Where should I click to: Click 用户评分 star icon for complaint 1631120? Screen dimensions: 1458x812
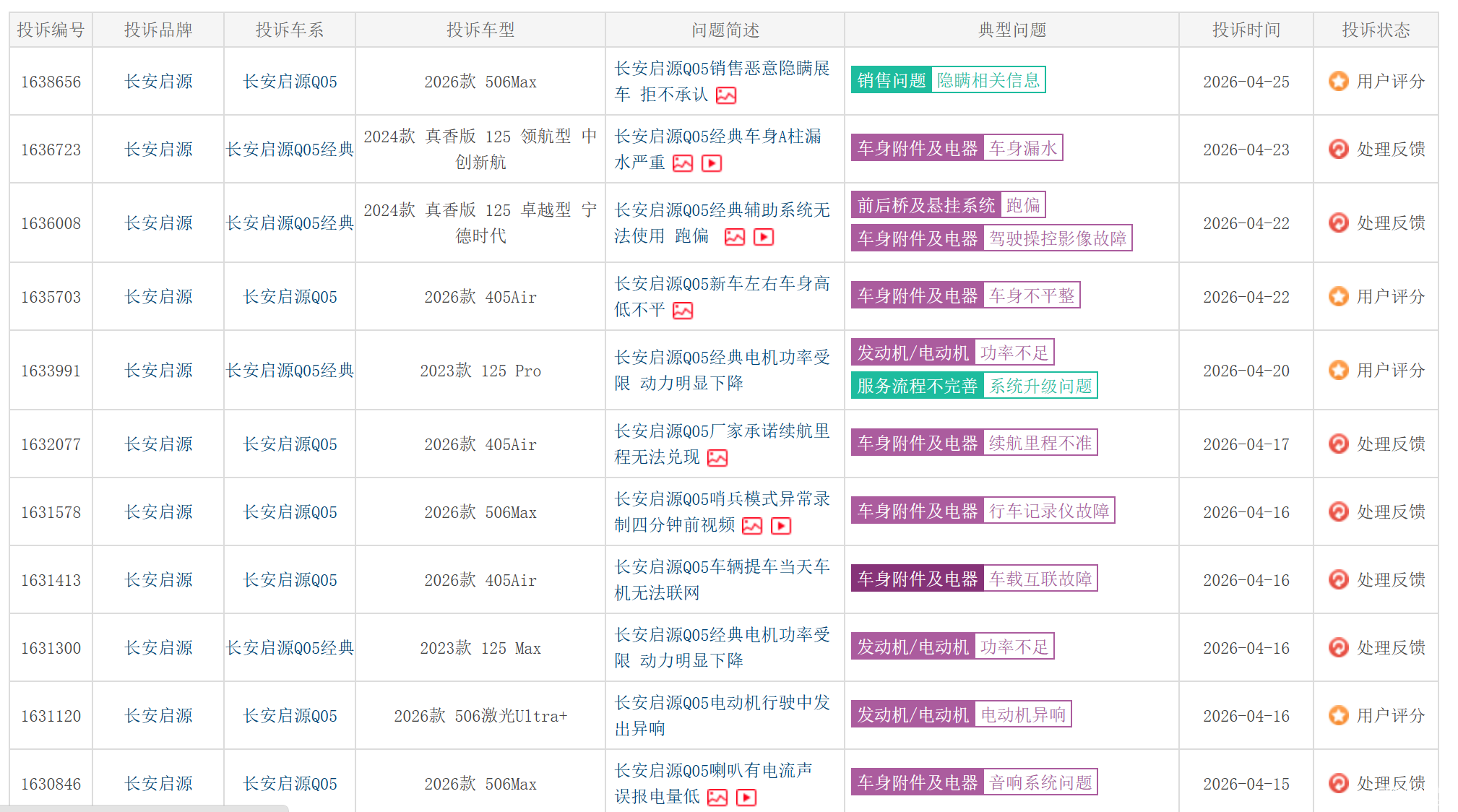coord(1339,715)
